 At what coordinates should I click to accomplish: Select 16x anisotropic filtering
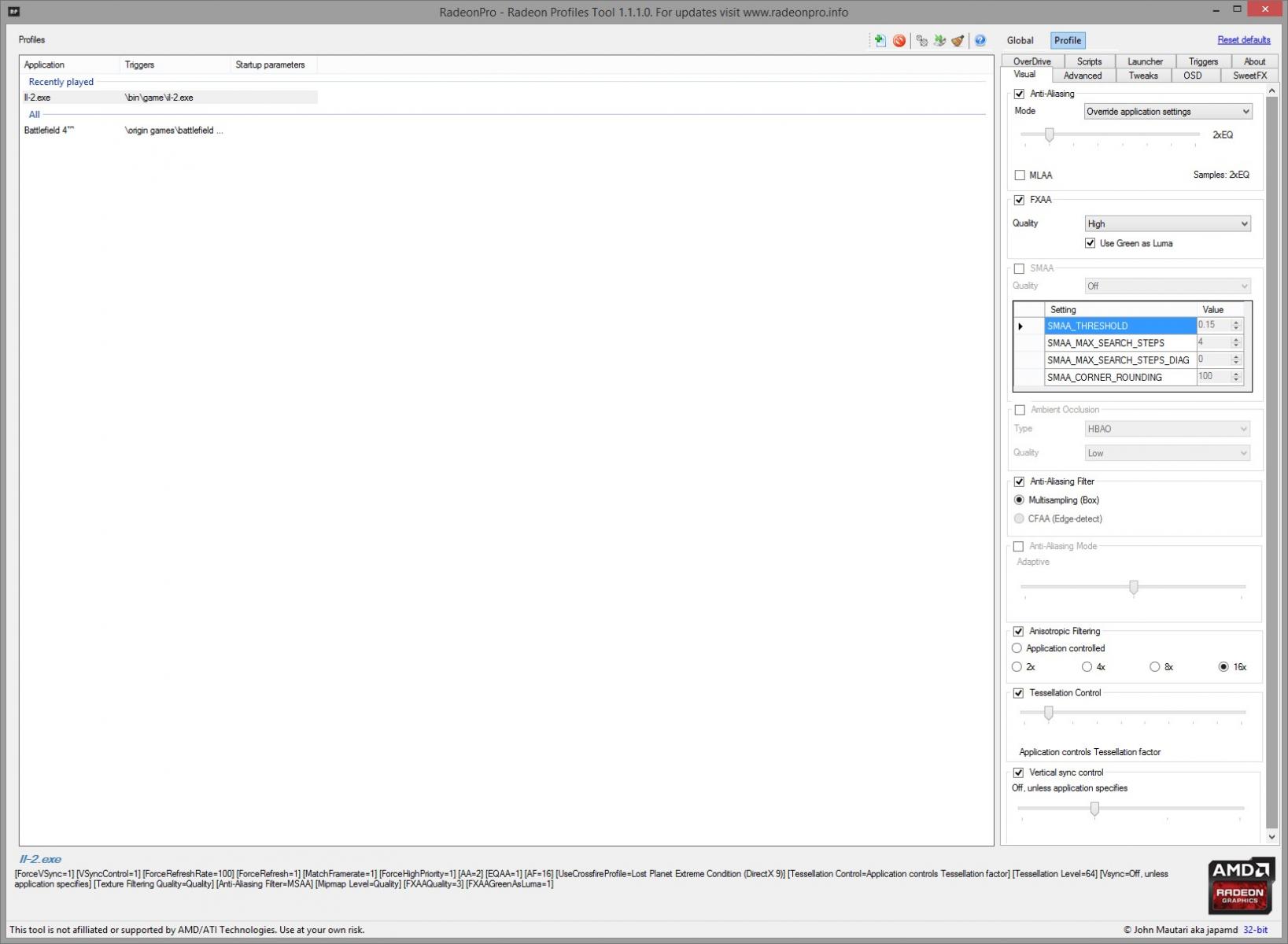(x=1223, y=667)
